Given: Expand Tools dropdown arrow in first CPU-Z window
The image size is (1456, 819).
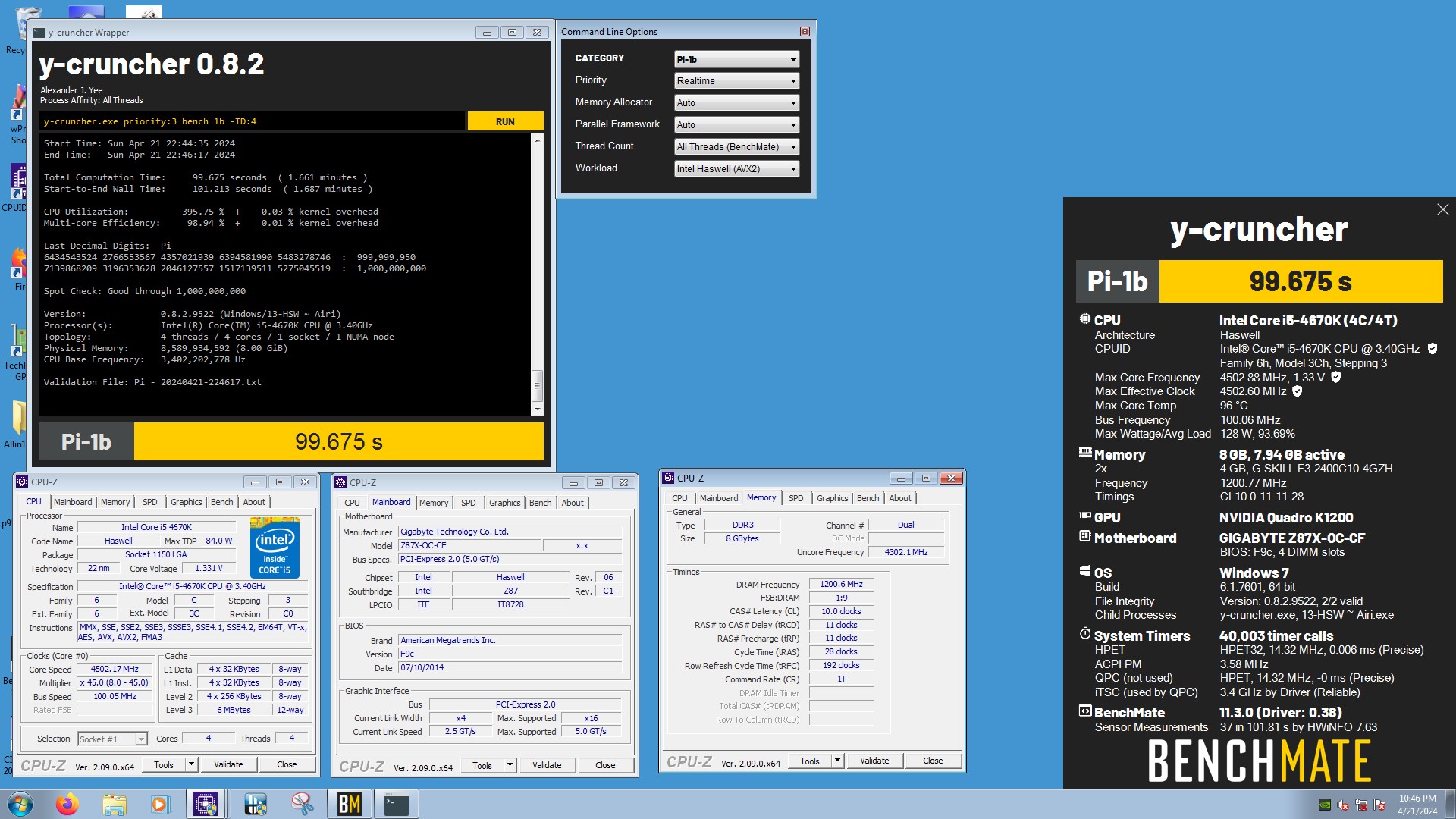Looking at the screenshot, I should point(192,764).
